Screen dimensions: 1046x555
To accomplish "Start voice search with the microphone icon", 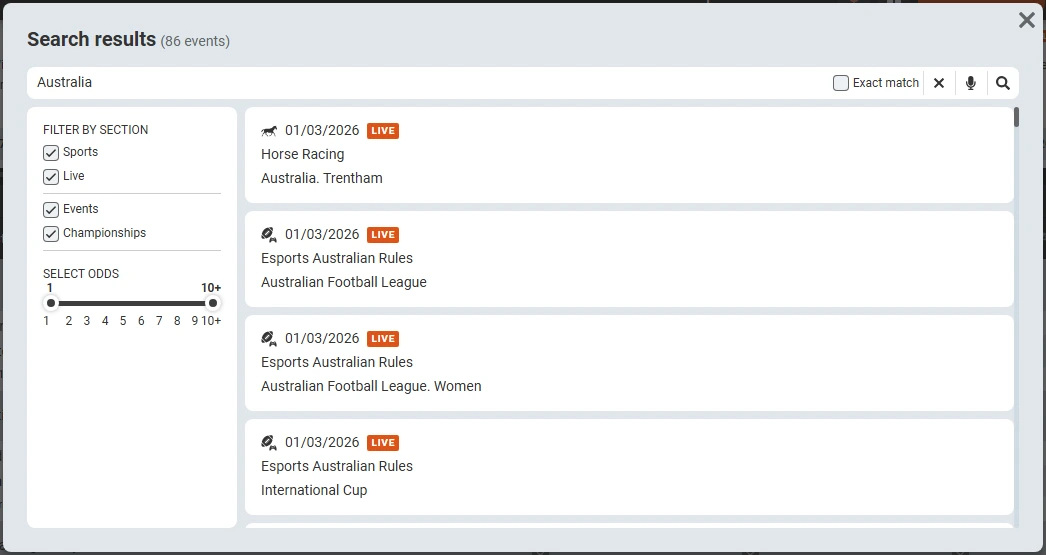I will 971,83.
